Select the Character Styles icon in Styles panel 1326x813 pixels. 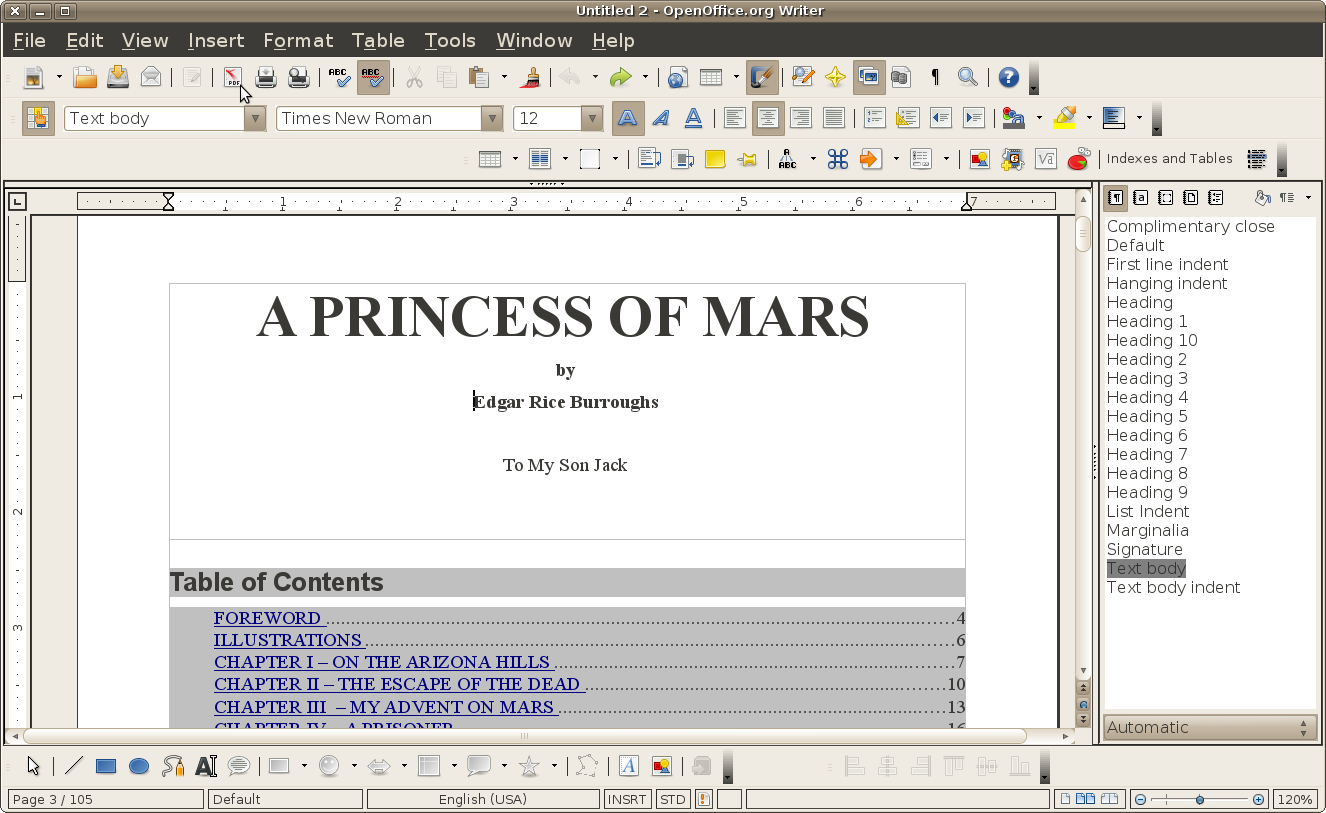(1140, 197)
